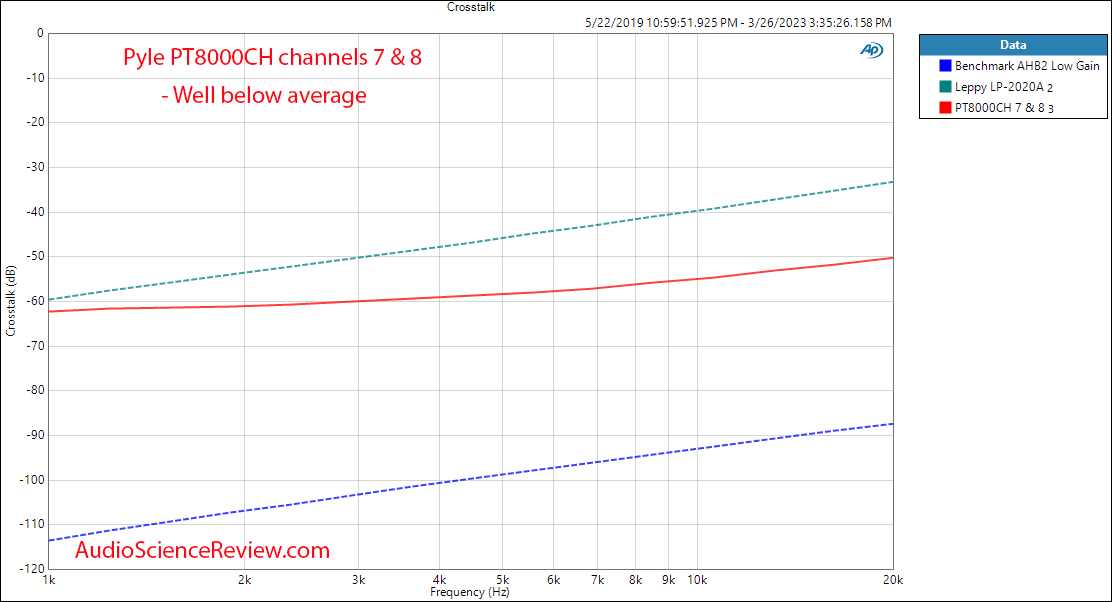This screenshot has height=602, width=1112.
Task: Click the '20k' frequency tick label
Action: [x=893, y=580]
